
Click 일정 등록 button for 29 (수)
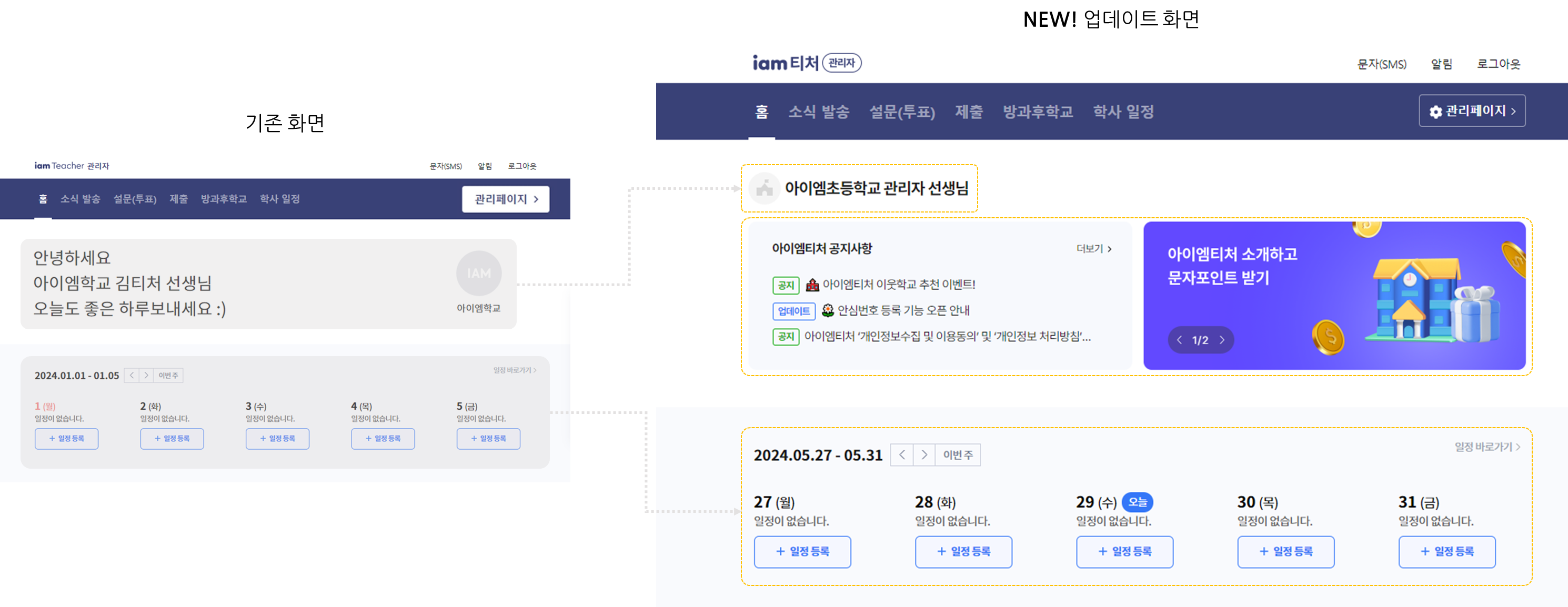click(1124, 552)
